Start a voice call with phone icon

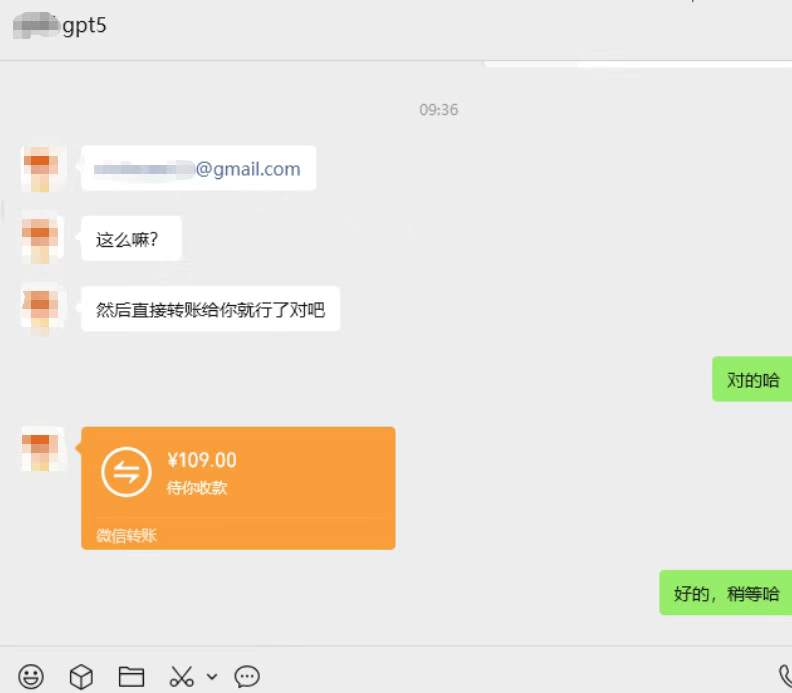pos(785,677)
